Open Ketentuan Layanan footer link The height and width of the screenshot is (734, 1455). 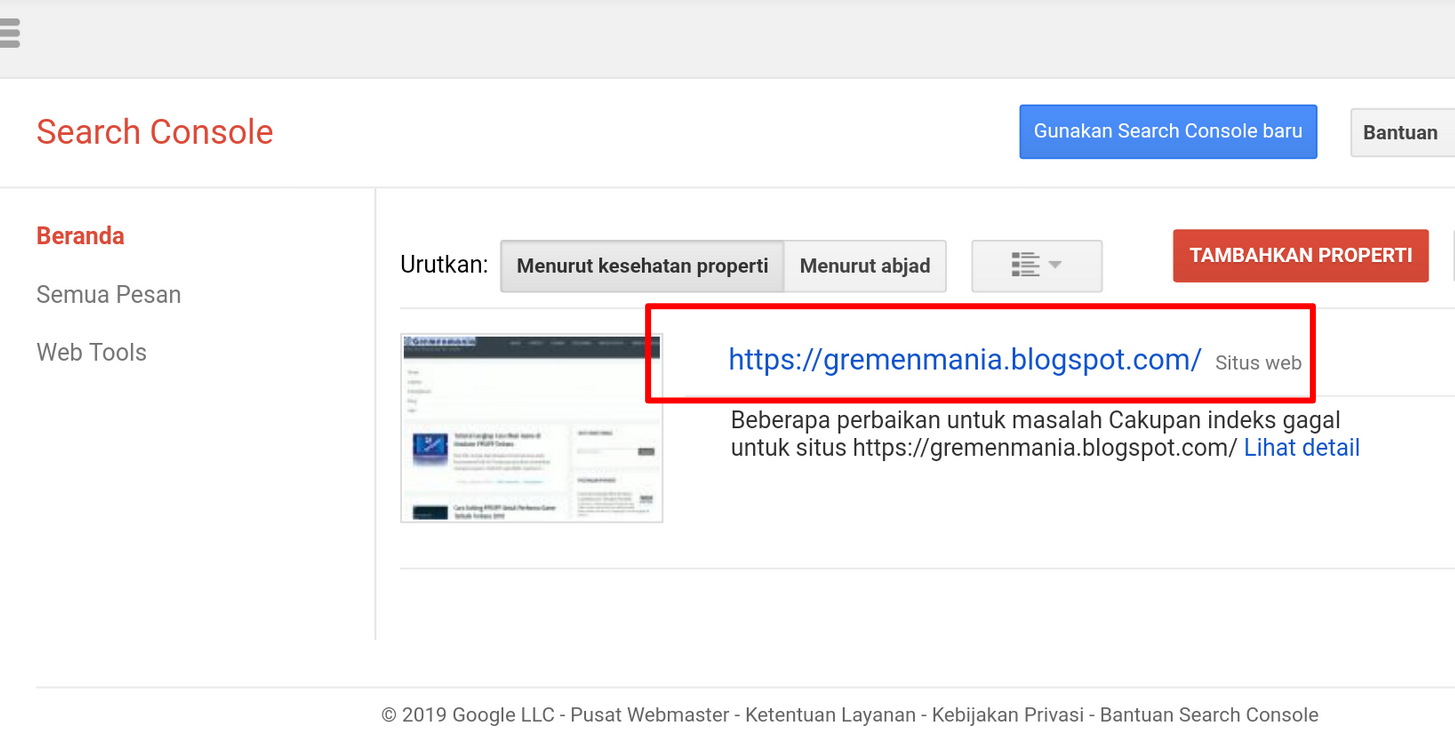[x=831, y=715]
